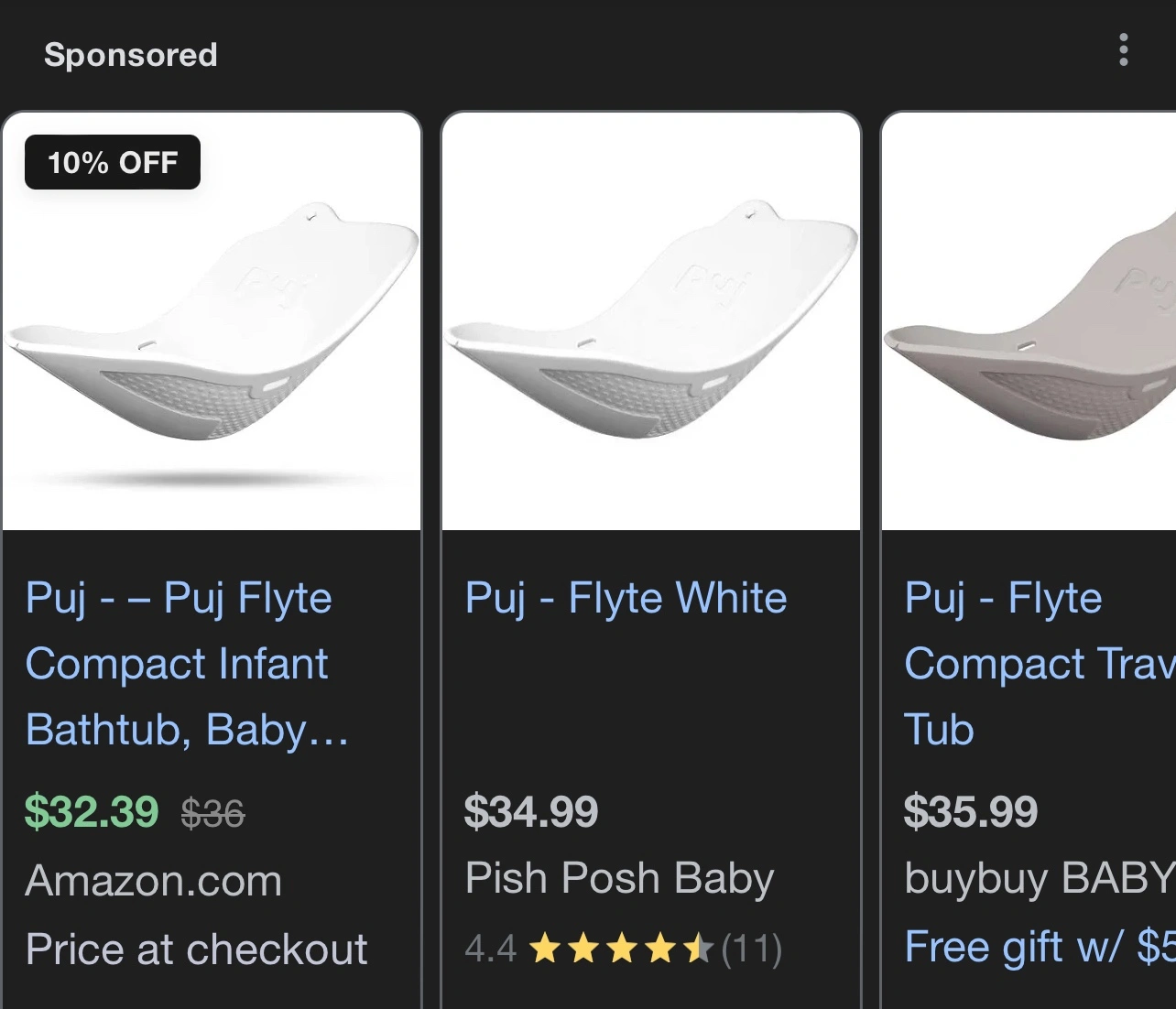Open the (11) reviews count

[x=752, y=949]
